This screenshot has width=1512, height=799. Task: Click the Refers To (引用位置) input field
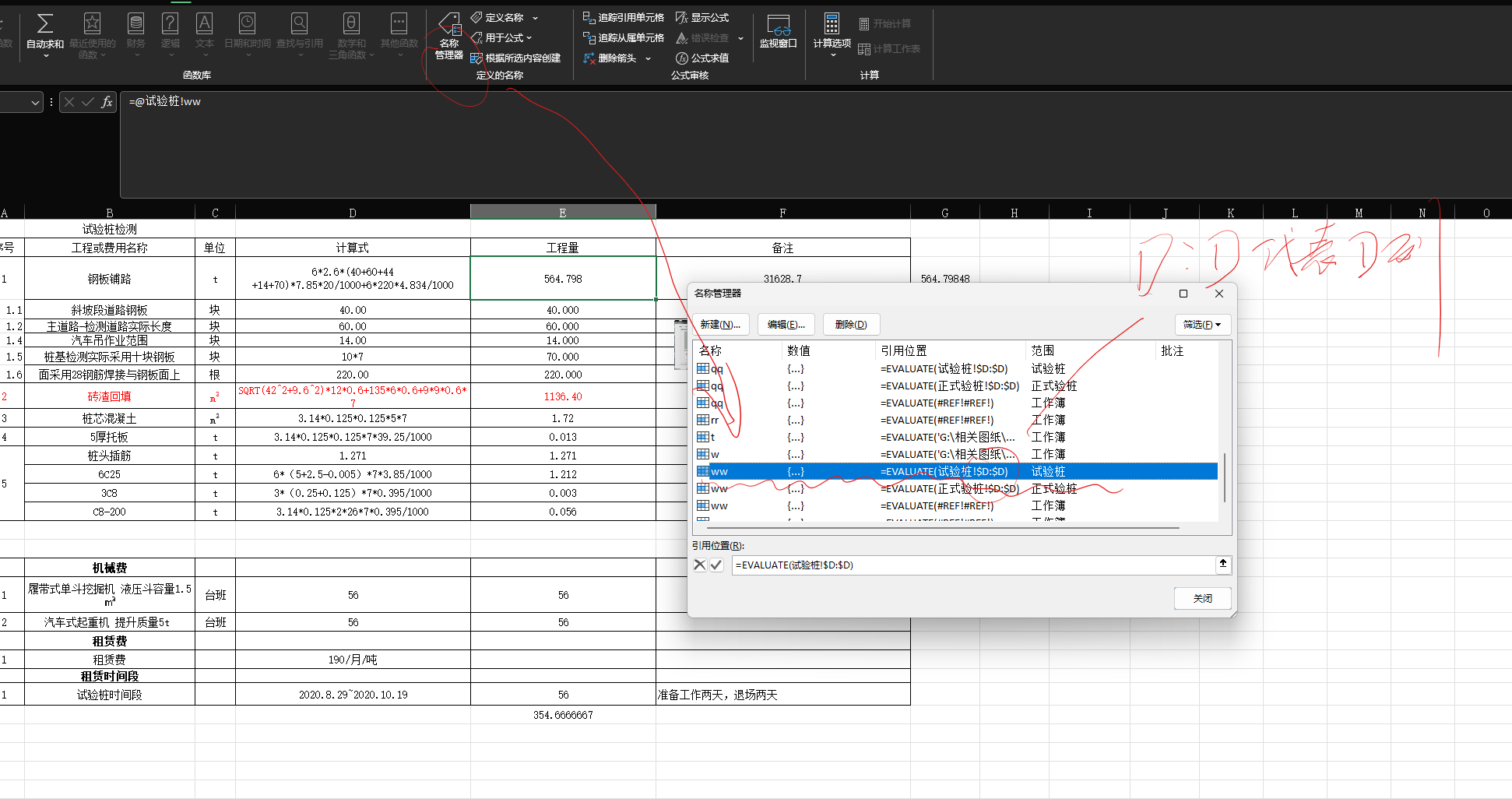(x=973, y=565)
